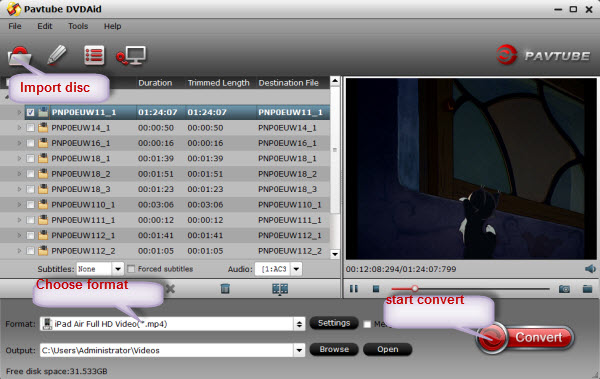Click the monitor device search icon
600x379 pixels.
click(131, 56)
